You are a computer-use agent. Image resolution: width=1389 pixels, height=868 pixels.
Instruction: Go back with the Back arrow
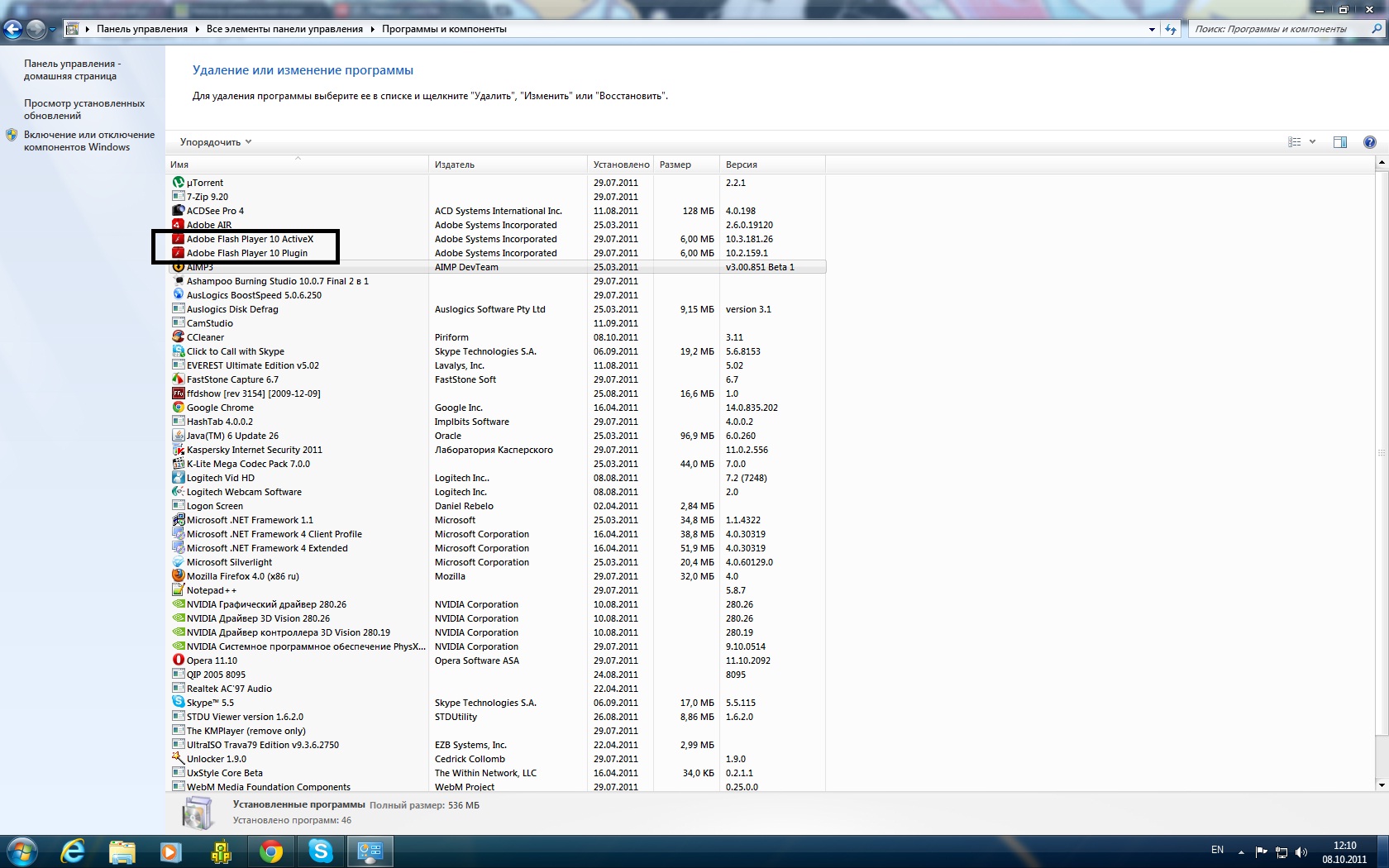pyautogui.click(x=12, y=30)
